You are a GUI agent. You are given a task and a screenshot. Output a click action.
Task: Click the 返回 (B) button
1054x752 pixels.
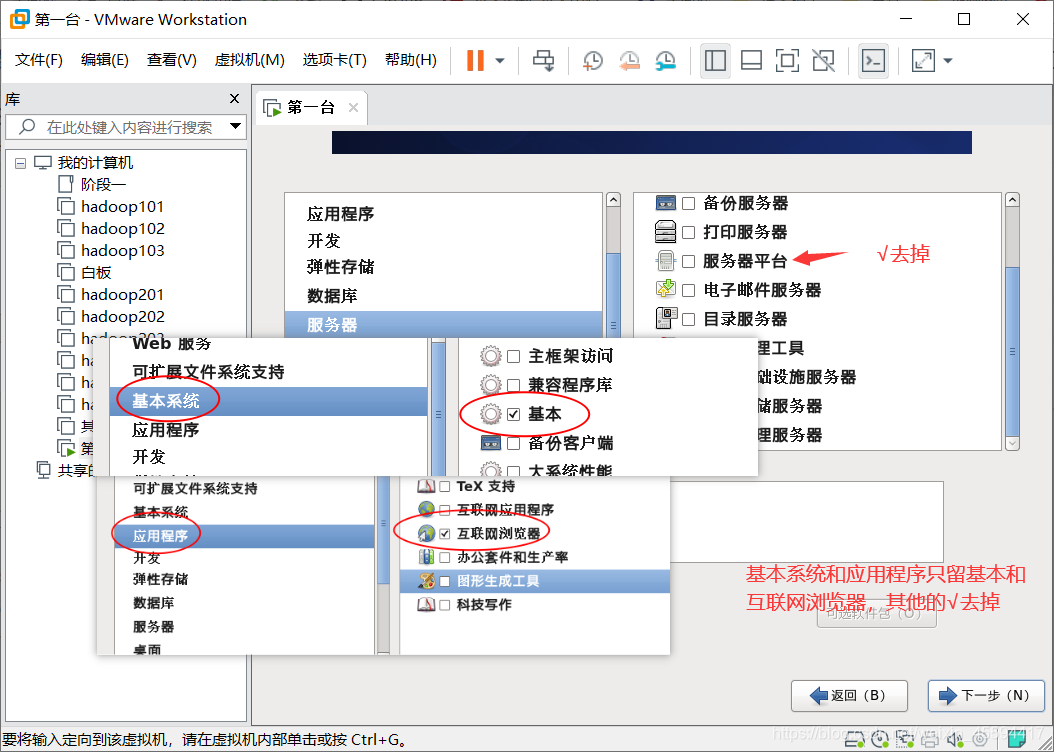[x=849, y=696]
